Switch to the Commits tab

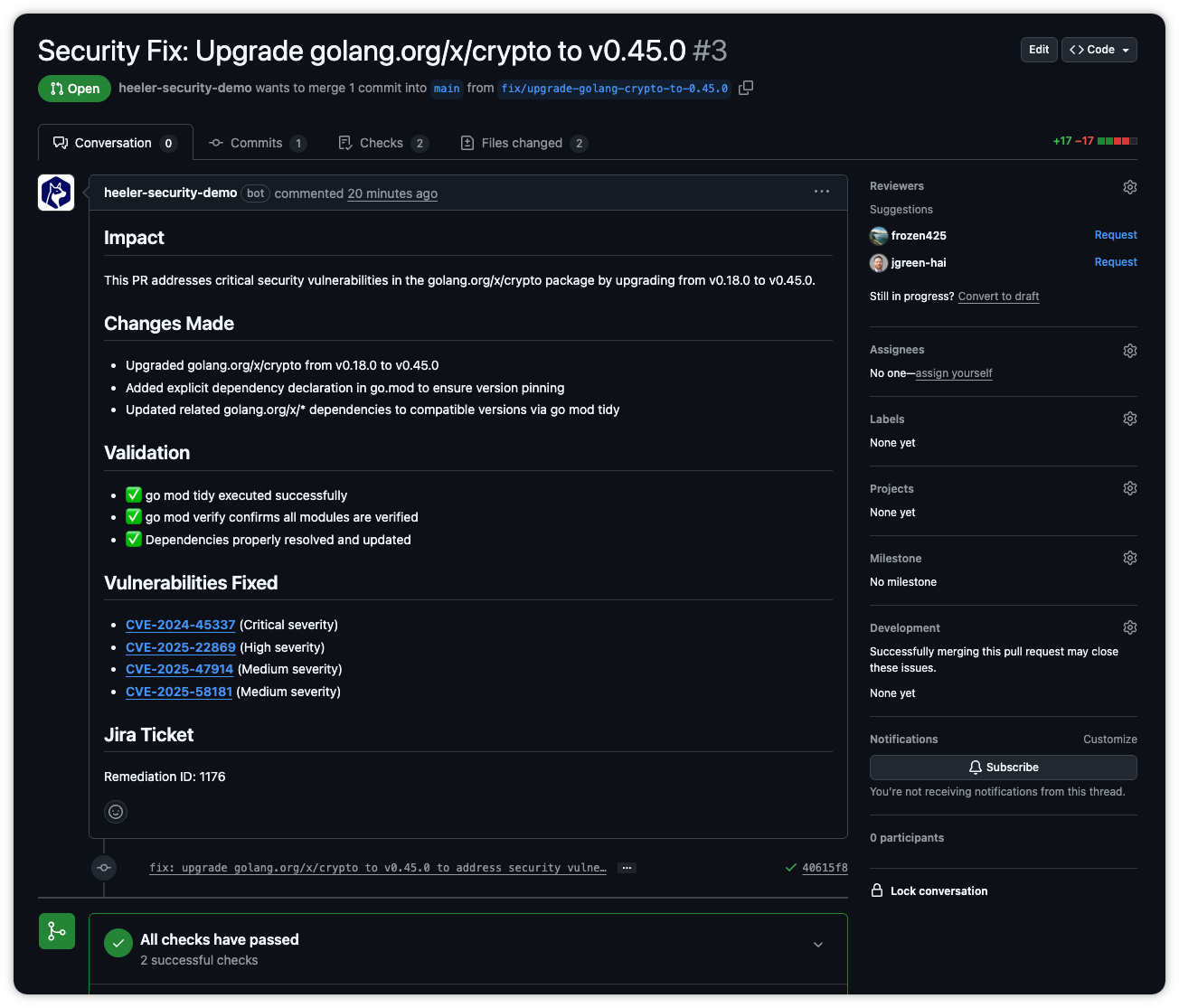pos(256,143)
